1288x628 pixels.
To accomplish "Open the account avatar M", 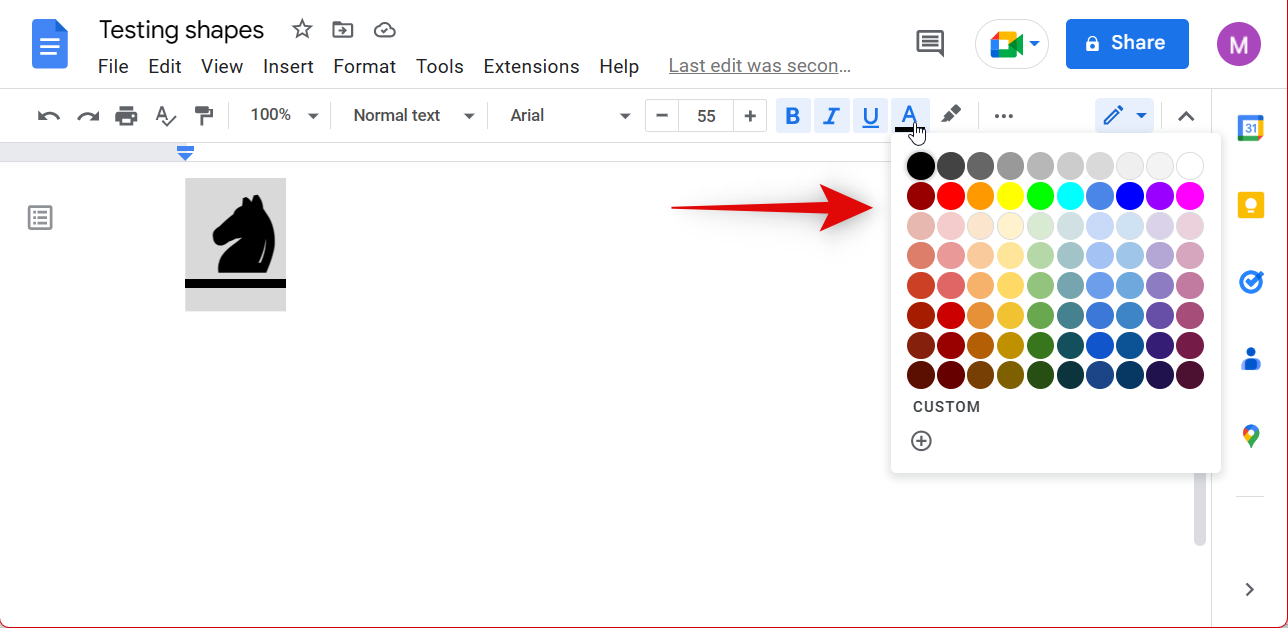I will coord(1239,44).
